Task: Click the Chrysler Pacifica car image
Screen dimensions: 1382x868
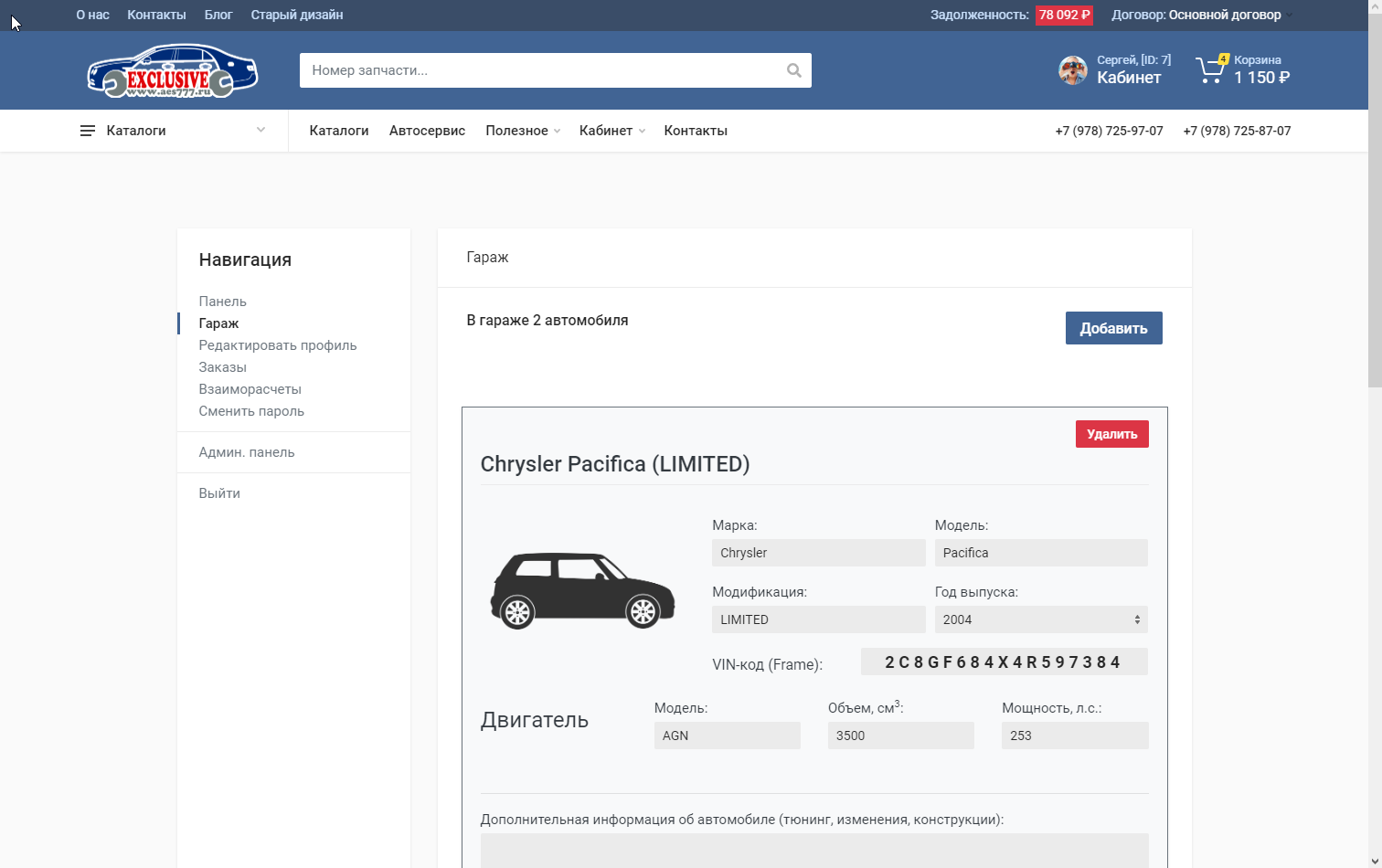Action: pyautogui.click(x=582, y=591)
